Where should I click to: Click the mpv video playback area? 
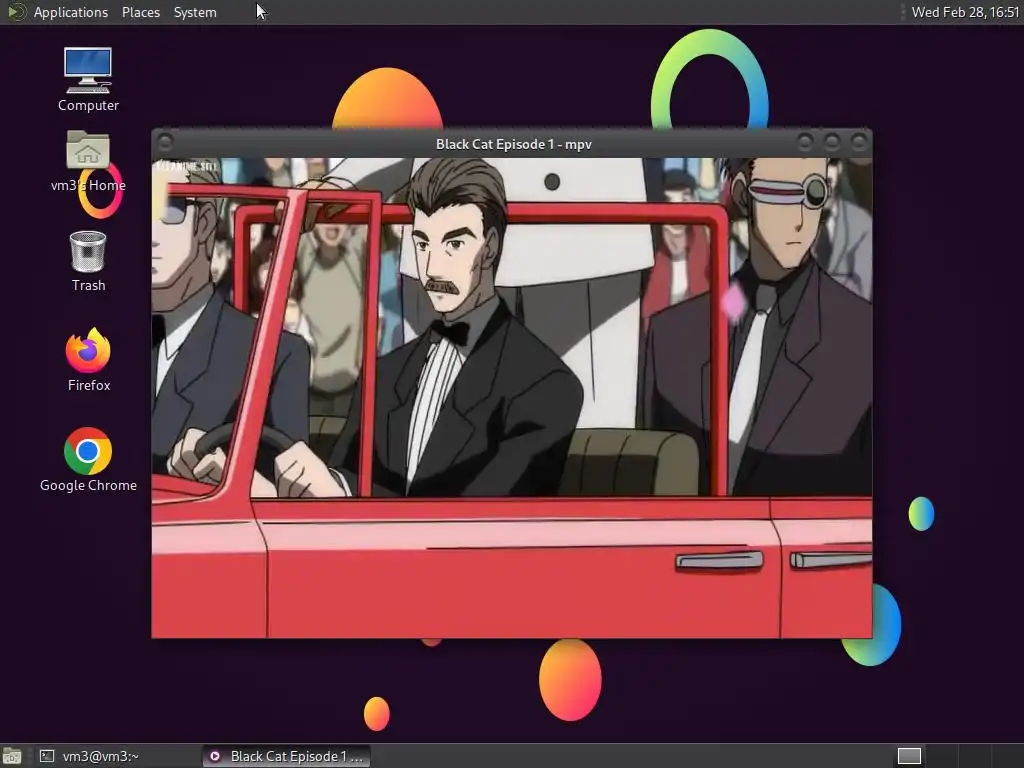[512, 398]
